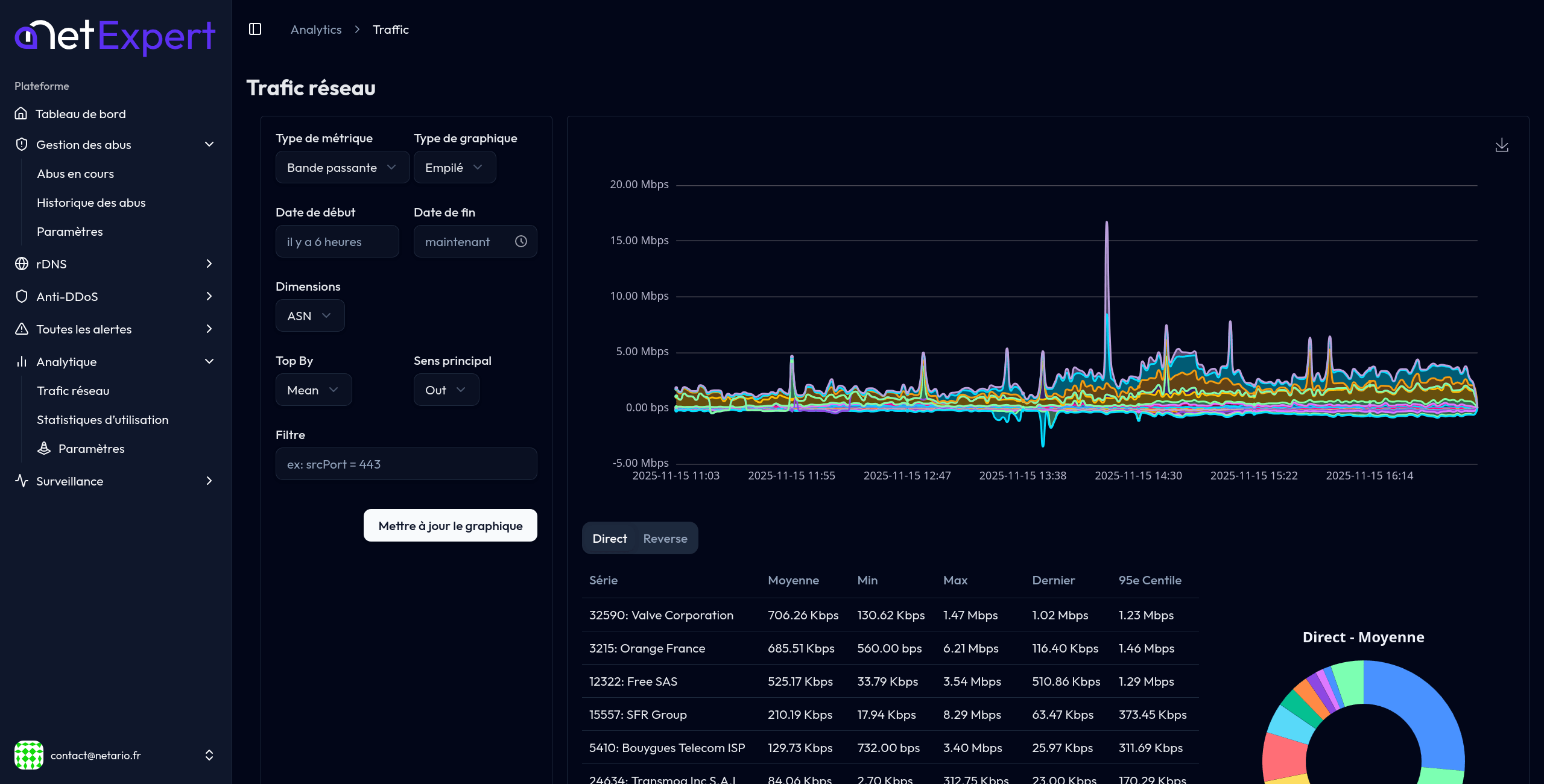Open the ASN dimensions dropdown
1544x784 pixels.
309,315
